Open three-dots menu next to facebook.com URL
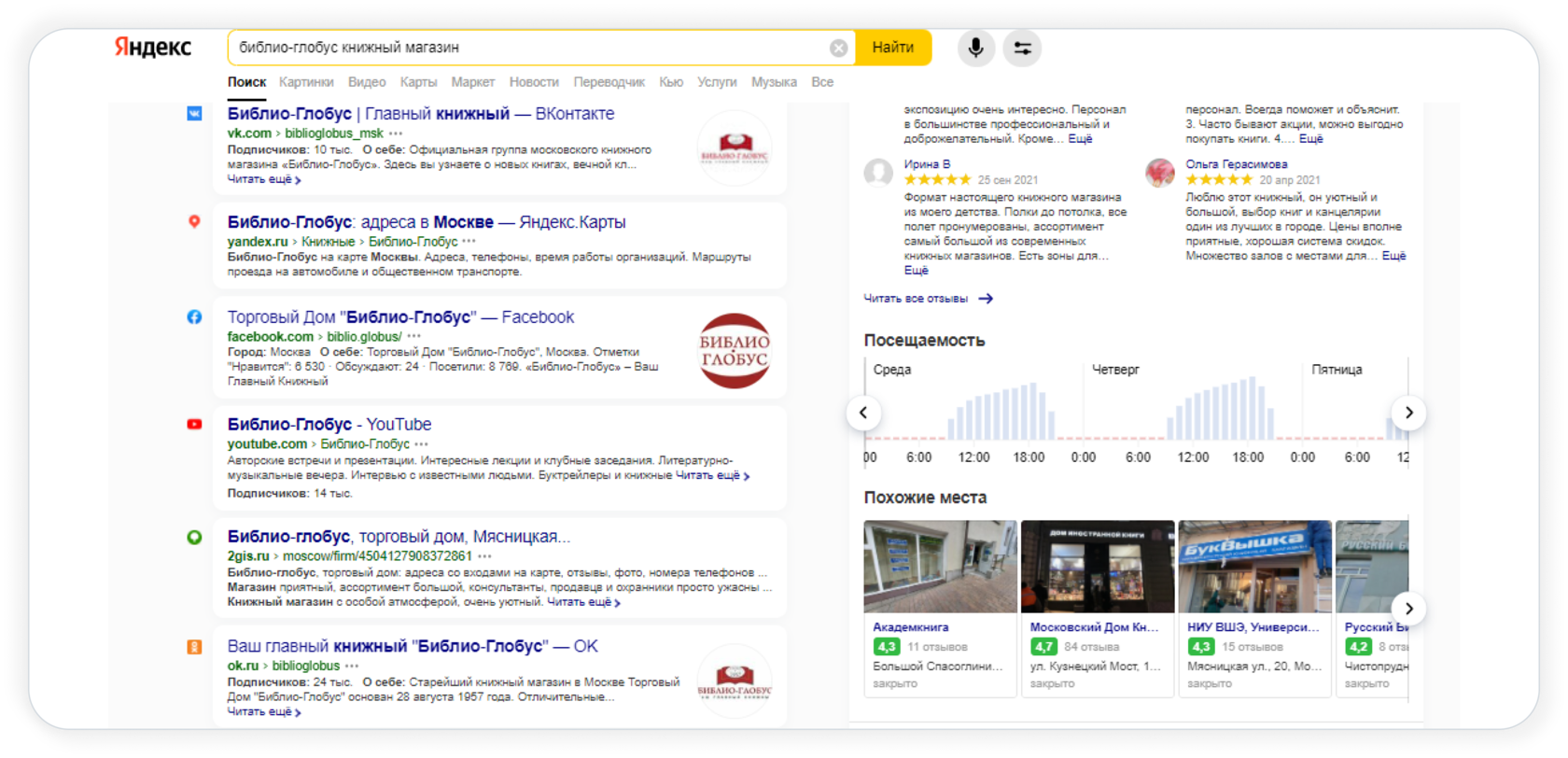This screenshot has height=758, width=1568. click(413, 337)
